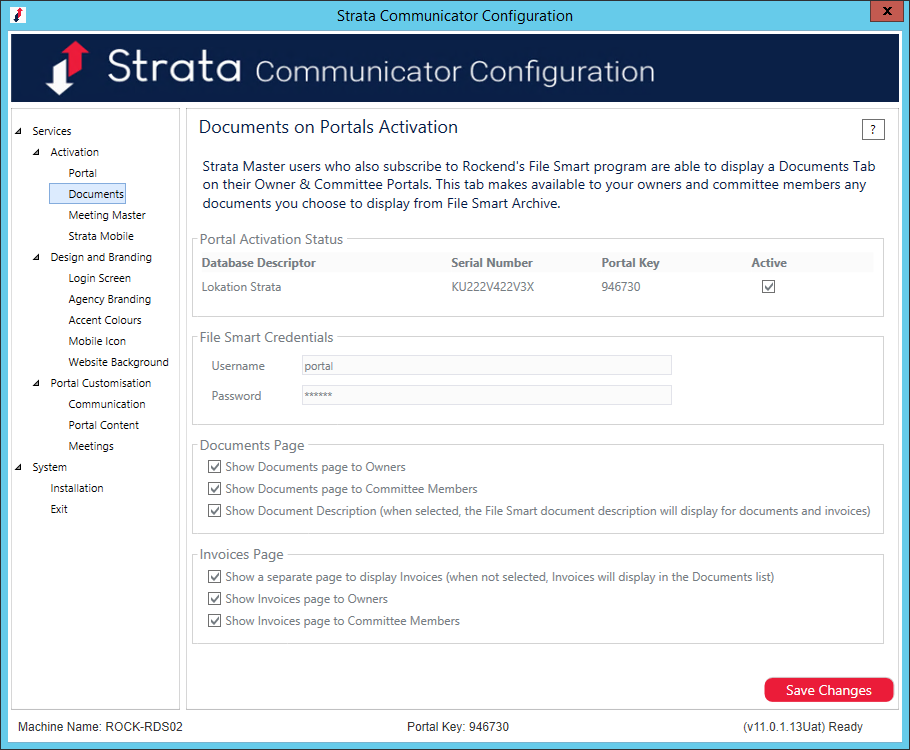The height and width of the screenshot is (750, 910).
Task: Open the Accent Colours page
Action: (x=105, y=320)
